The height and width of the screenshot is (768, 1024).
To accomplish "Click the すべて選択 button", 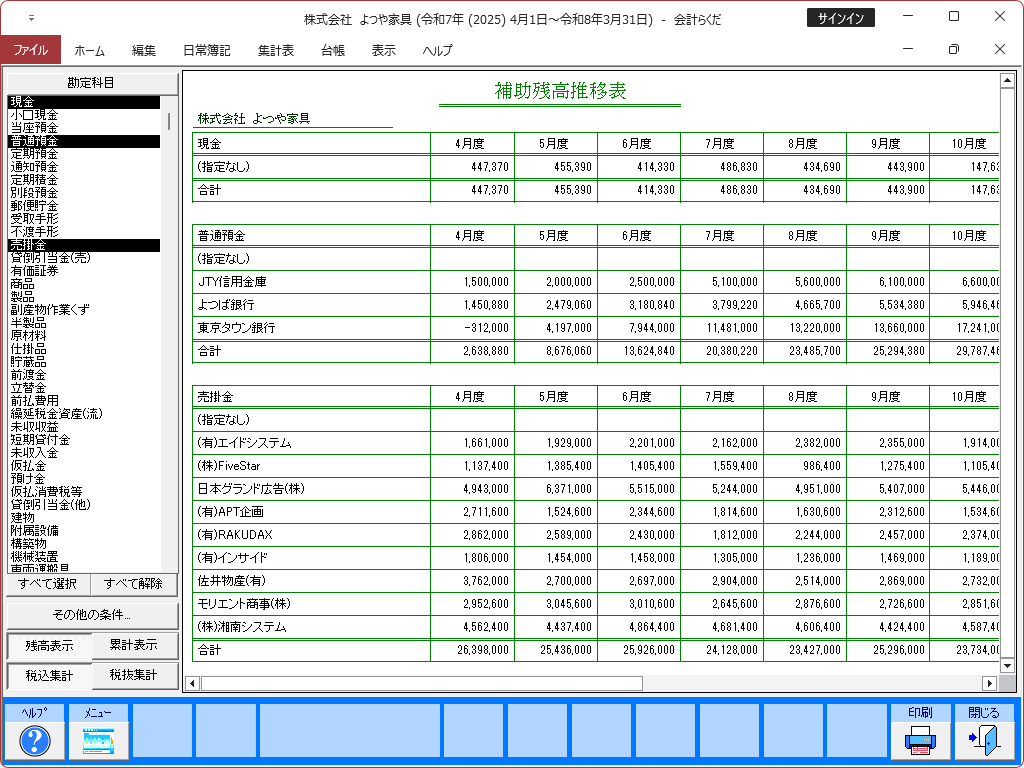I will (48, 584).
